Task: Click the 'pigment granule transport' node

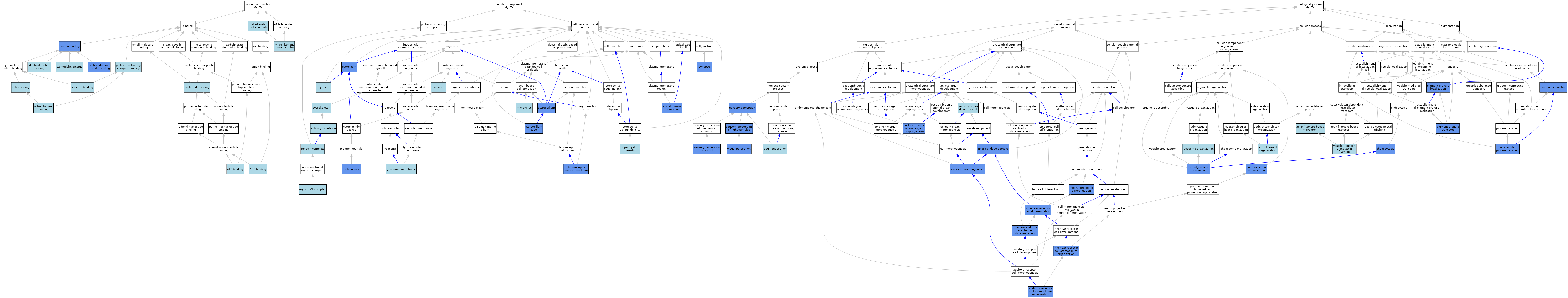Action: tap(1448, 128)
